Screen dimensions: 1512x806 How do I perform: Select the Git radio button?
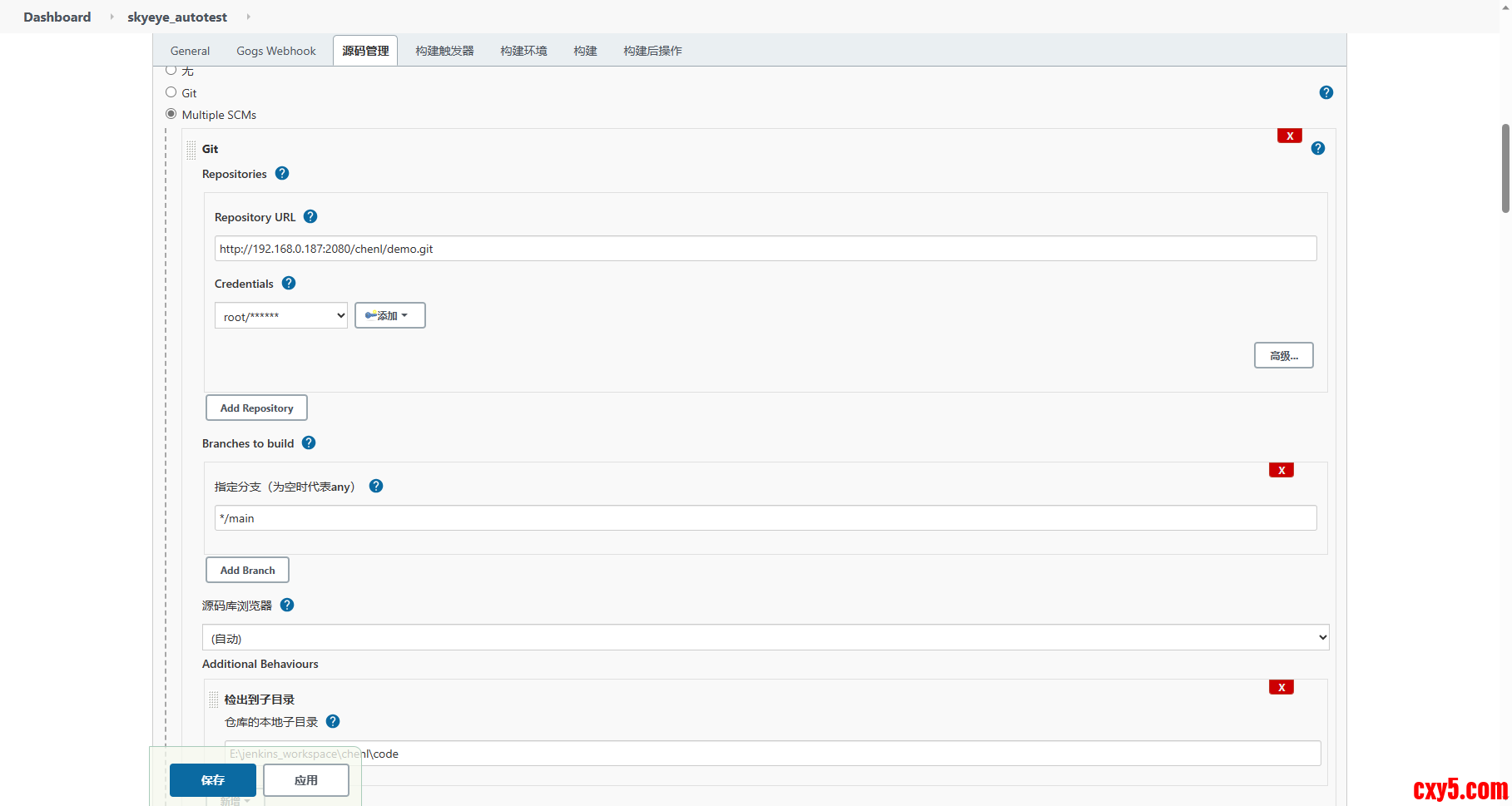[x=171, y=92]
